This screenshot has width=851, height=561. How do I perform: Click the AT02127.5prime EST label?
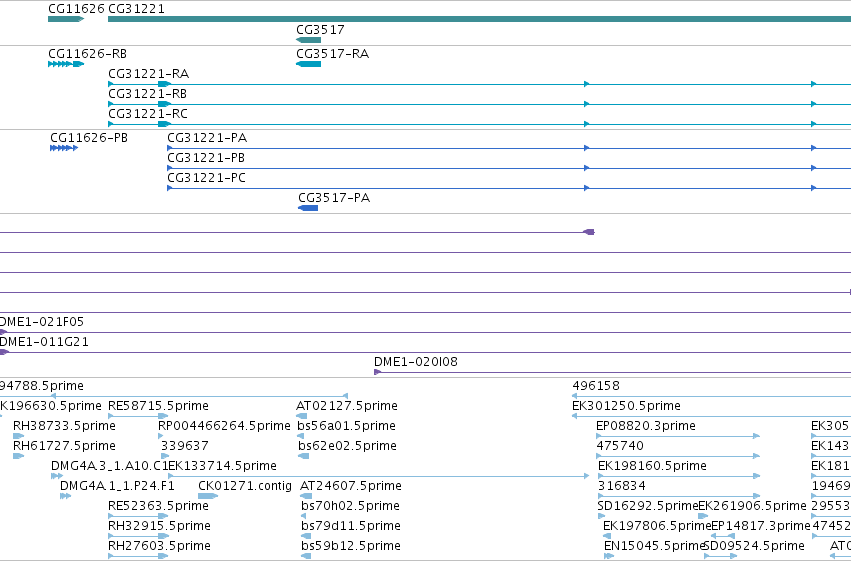pyautogui.click(x=347, y=406)
